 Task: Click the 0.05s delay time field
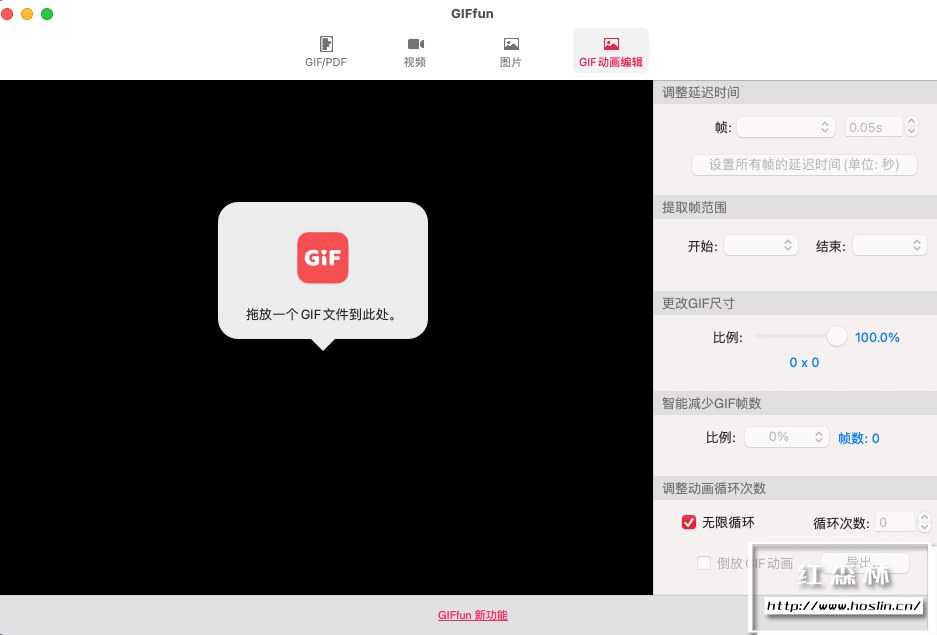tap(873, 127)
